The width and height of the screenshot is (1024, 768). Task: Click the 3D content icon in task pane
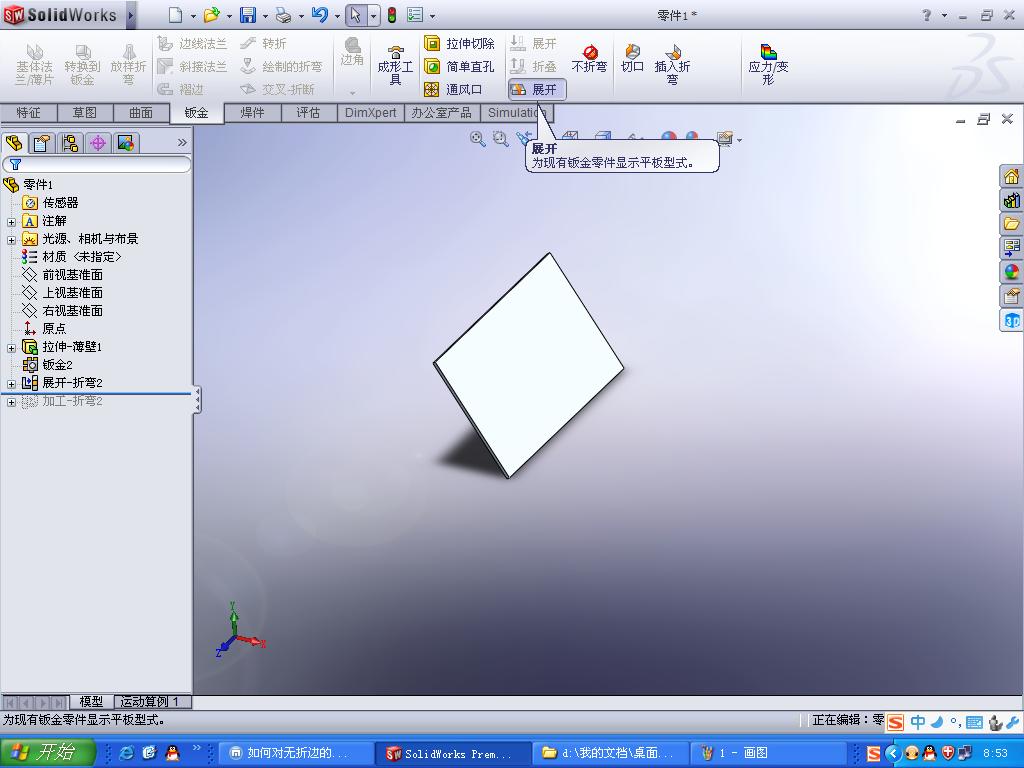tap(1012, 320)
